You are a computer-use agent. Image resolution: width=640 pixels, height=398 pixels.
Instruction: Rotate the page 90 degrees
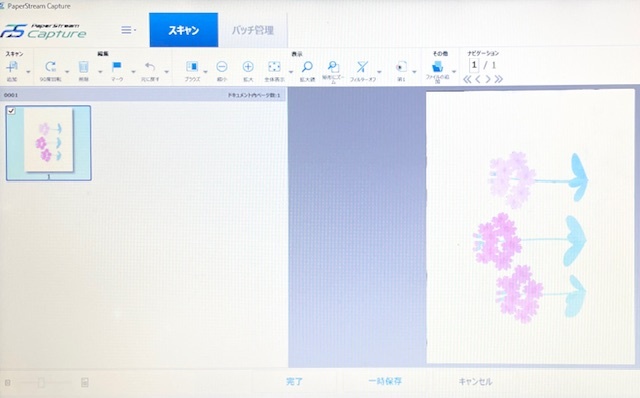click(x=51, y=67)
